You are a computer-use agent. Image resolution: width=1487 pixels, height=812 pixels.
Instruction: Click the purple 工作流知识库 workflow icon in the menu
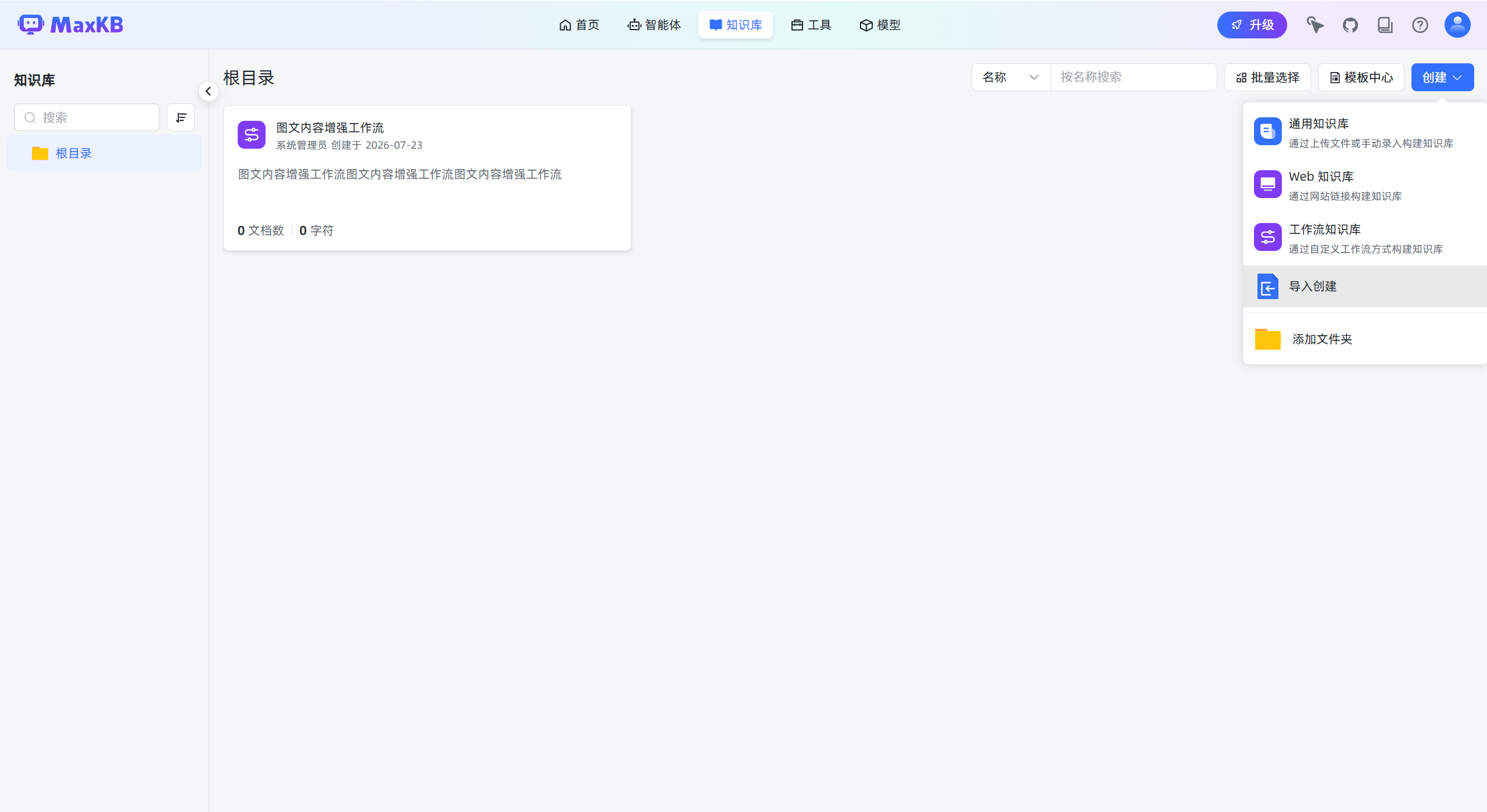point(1268,237)
